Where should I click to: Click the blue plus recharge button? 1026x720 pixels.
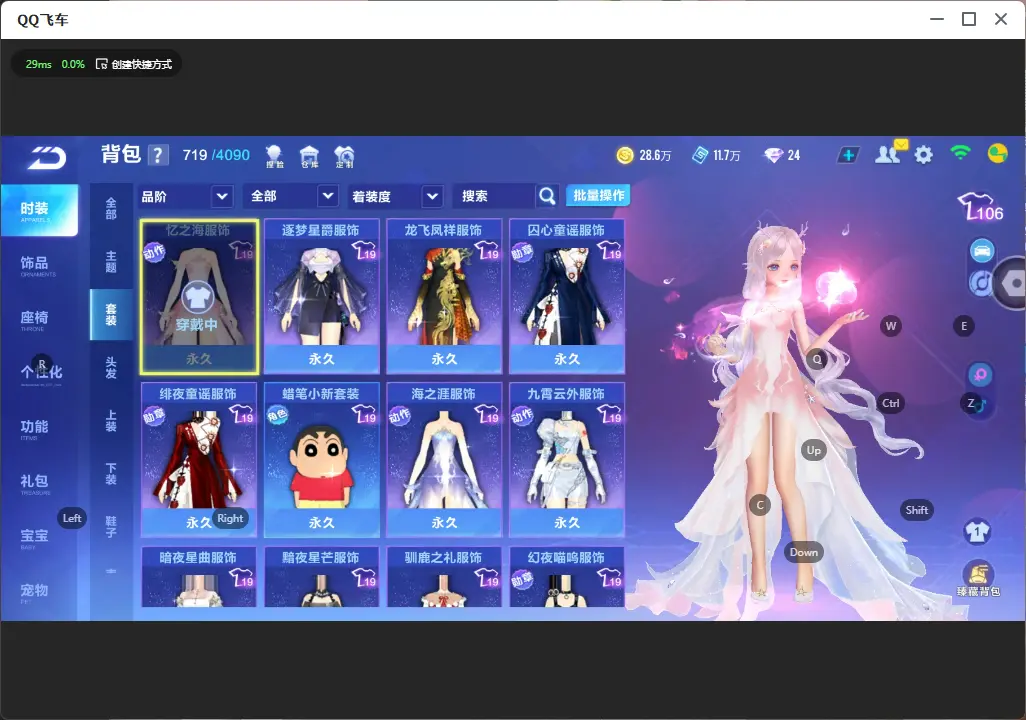[x=848, y=155]
